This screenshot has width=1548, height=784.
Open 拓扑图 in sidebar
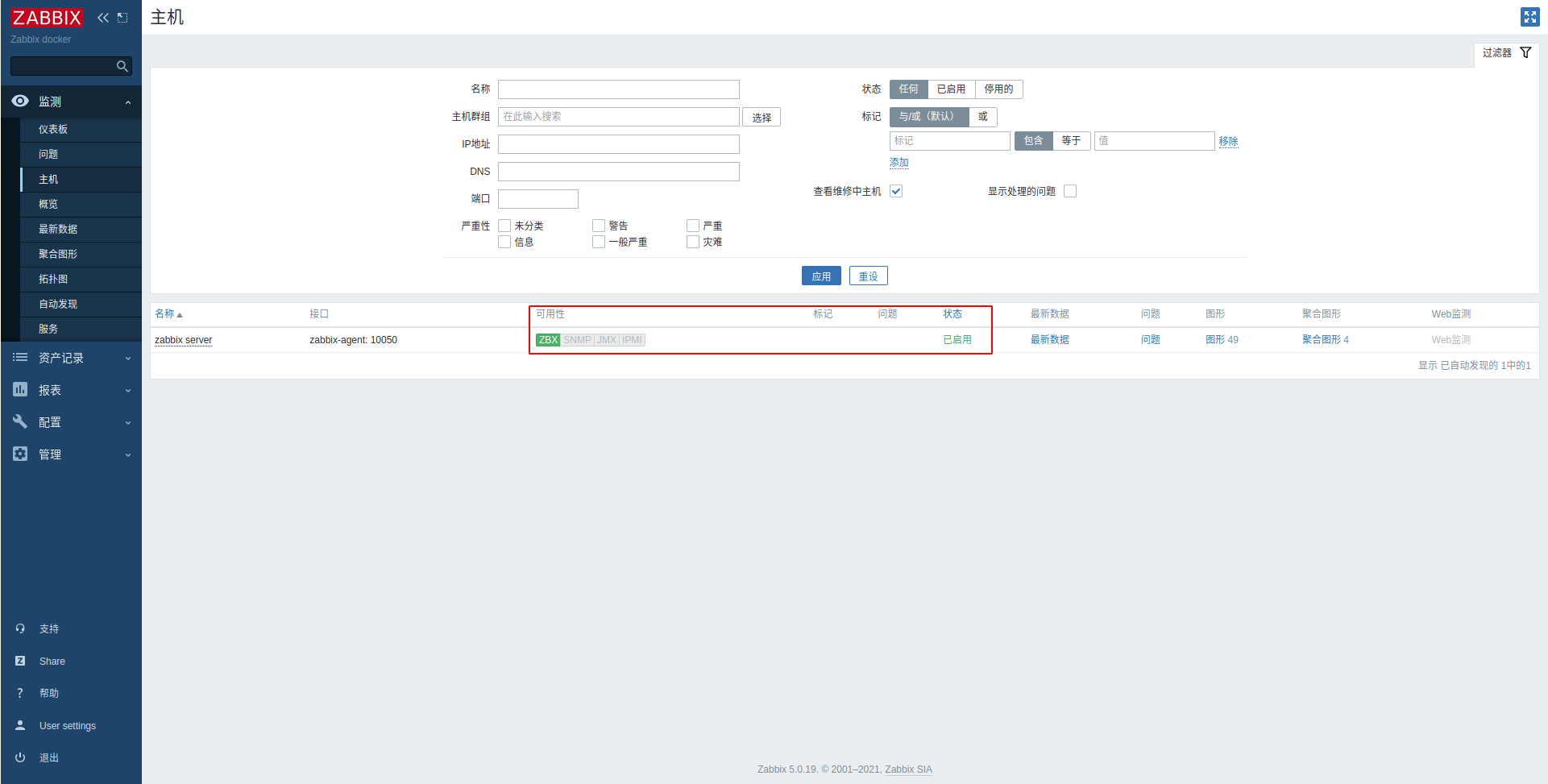pos(81,279)
